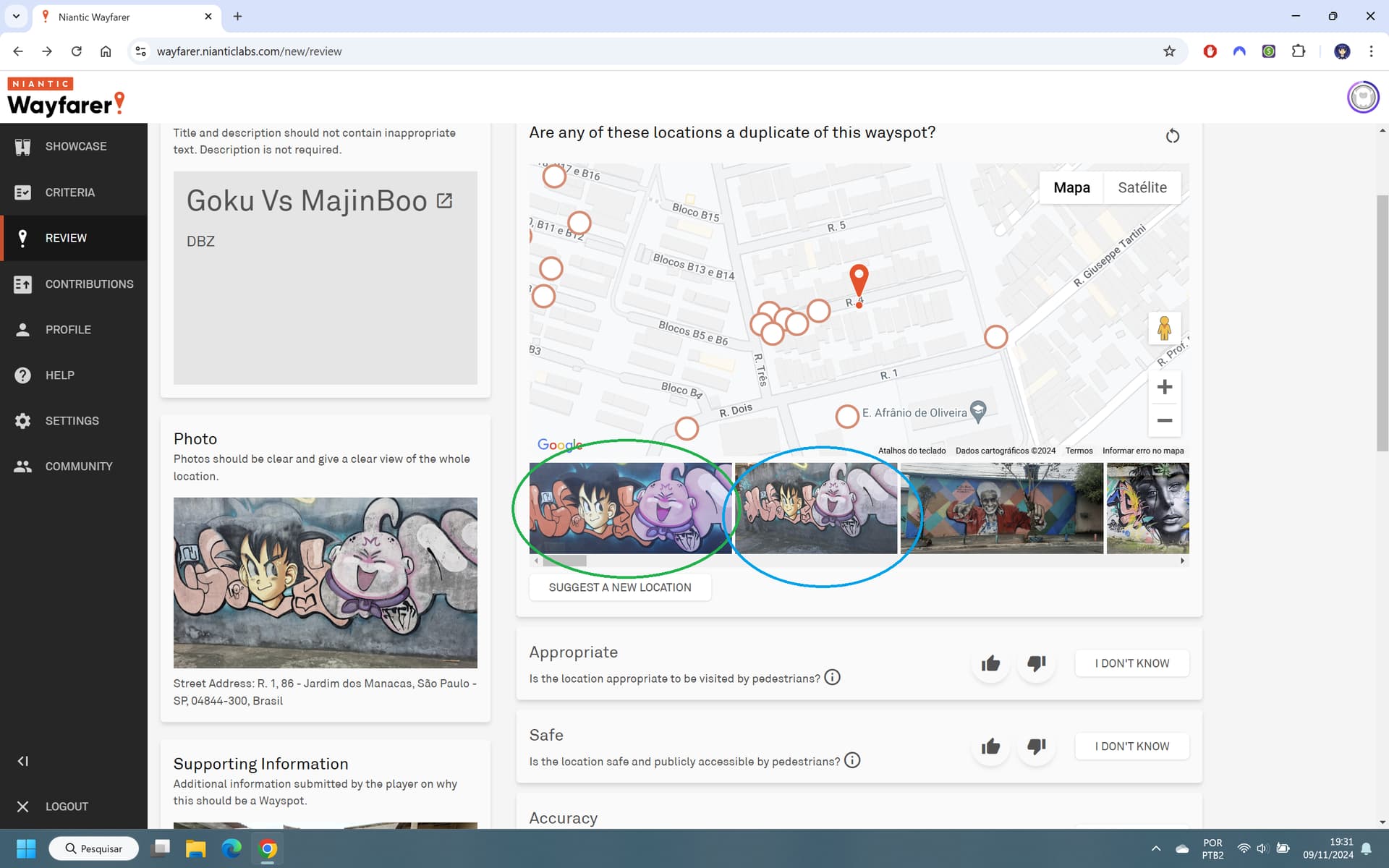Click the Niantic Wayfarer logo
Image resolution: width=1389 pixels, height=868 pixels.
pyautogui.click(x=66, y=97)
